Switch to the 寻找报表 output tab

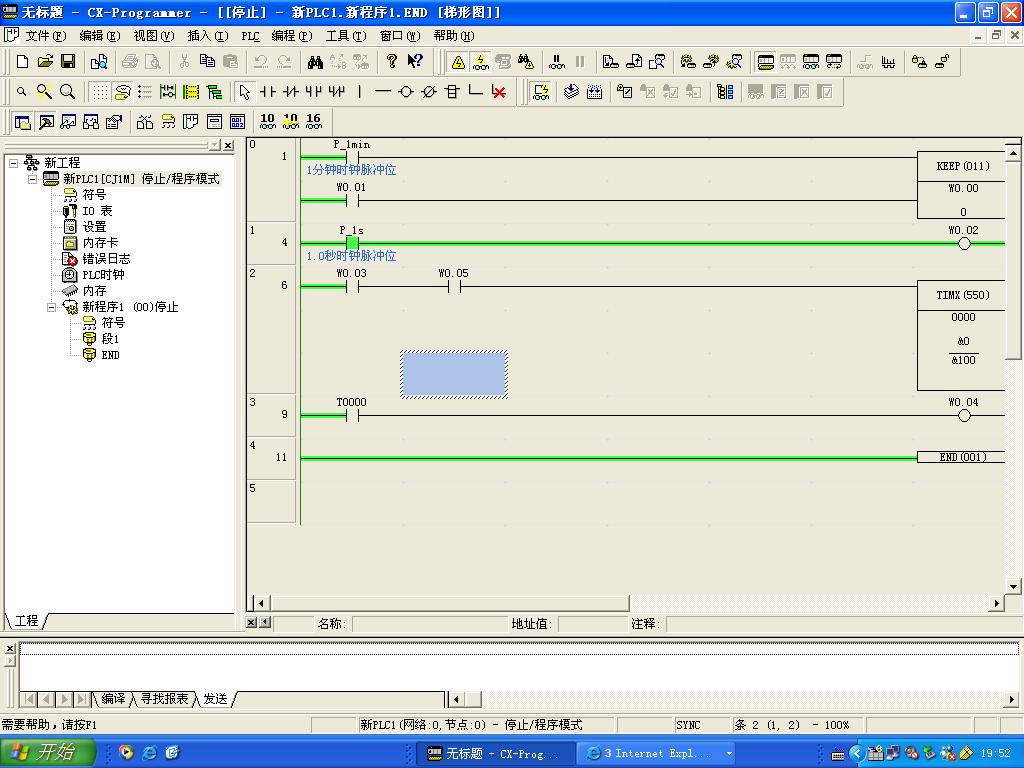[164, 699]
